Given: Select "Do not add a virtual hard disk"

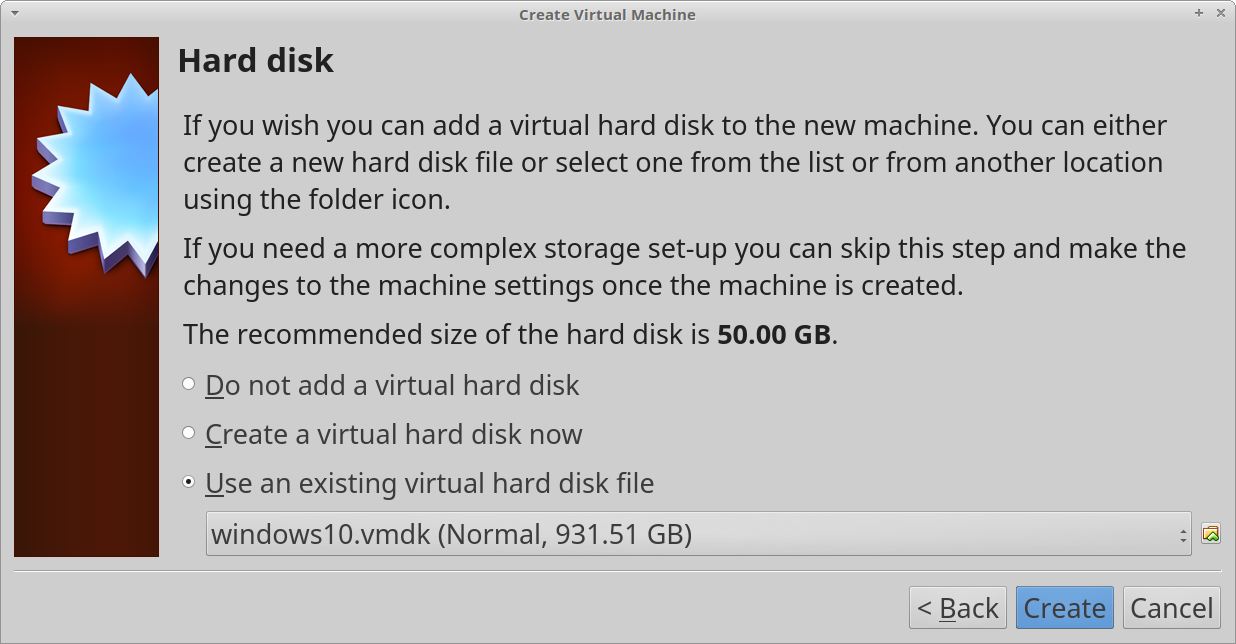Looking at the screenshot, I should pos(189,385).
